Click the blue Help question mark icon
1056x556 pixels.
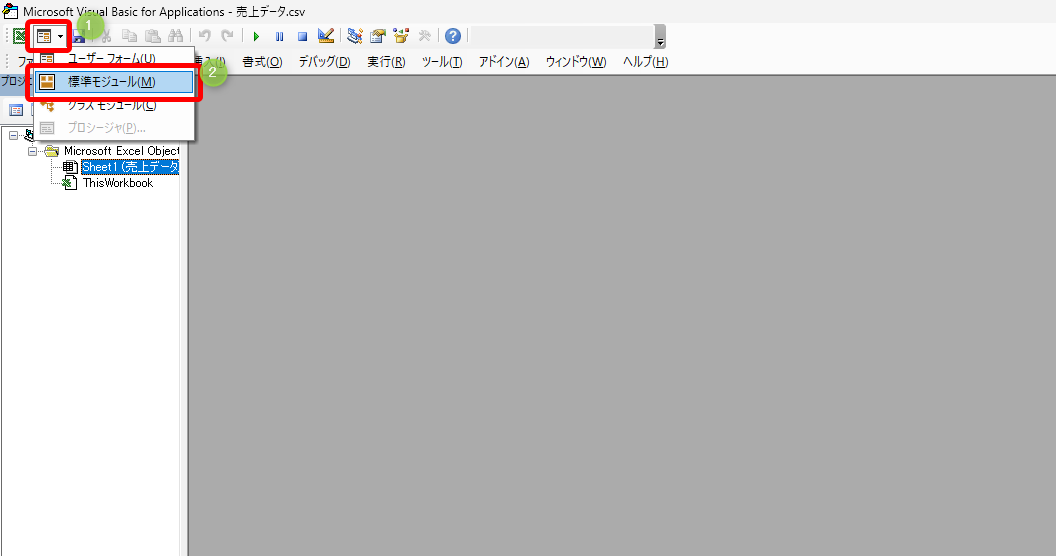(453, 36)
